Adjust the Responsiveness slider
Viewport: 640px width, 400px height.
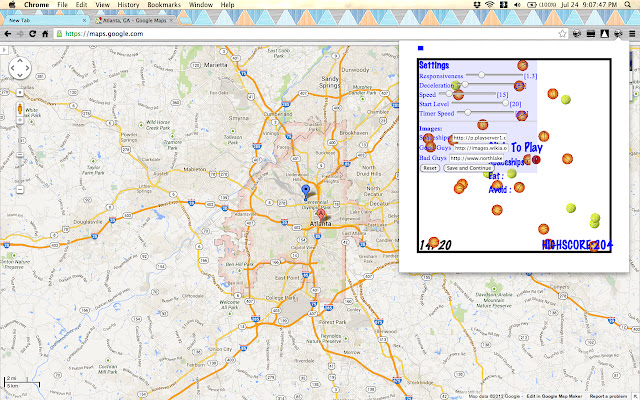(482, 75)
